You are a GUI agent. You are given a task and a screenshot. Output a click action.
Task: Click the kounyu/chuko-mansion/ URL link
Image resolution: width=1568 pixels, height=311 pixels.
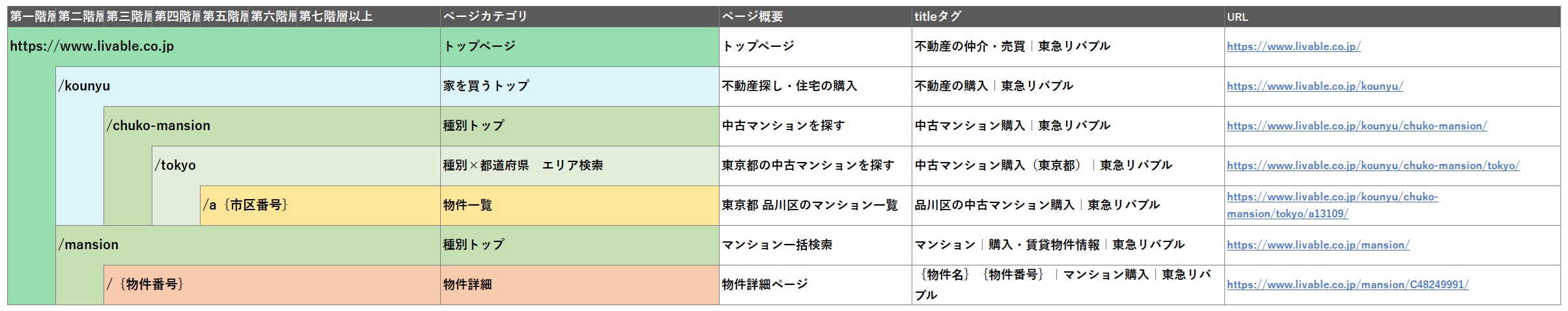1356,126
